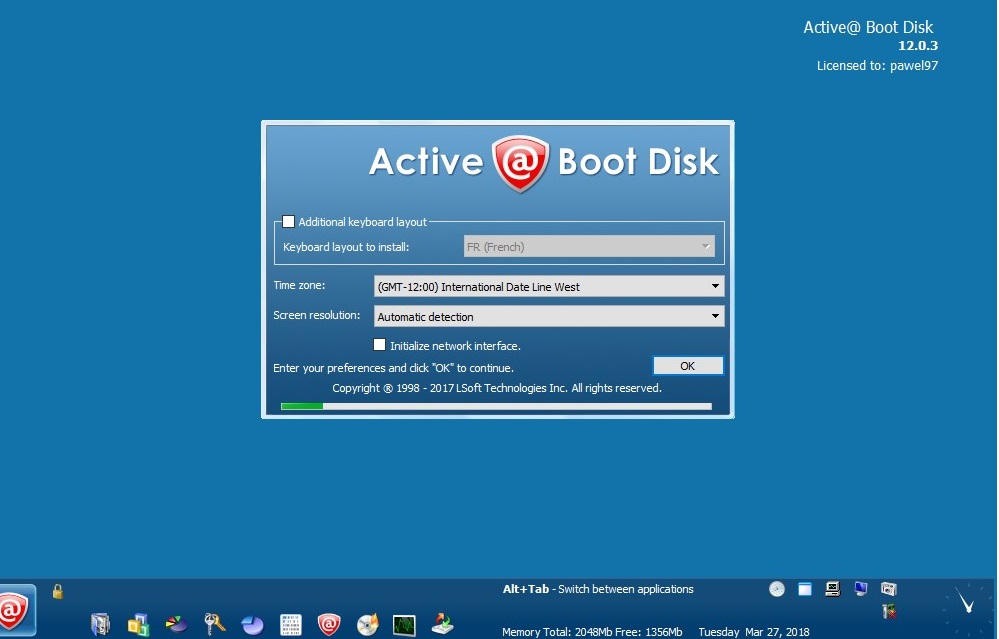Click the blue display monitor tray icon
Screen dimensions: 999x639
pos(861,589)
